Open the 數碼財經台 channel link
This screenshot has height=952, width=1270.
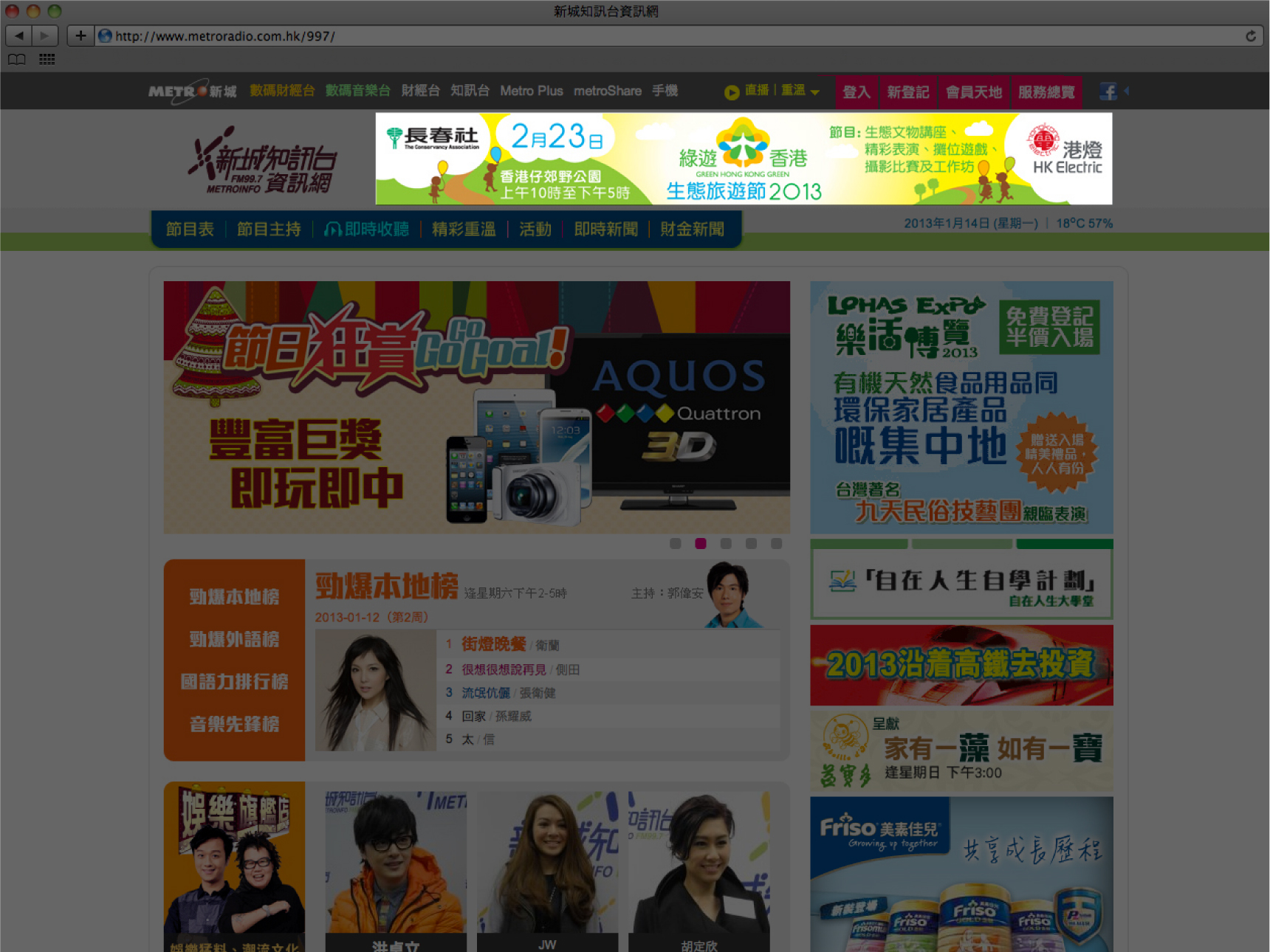[x=282, y=91]
